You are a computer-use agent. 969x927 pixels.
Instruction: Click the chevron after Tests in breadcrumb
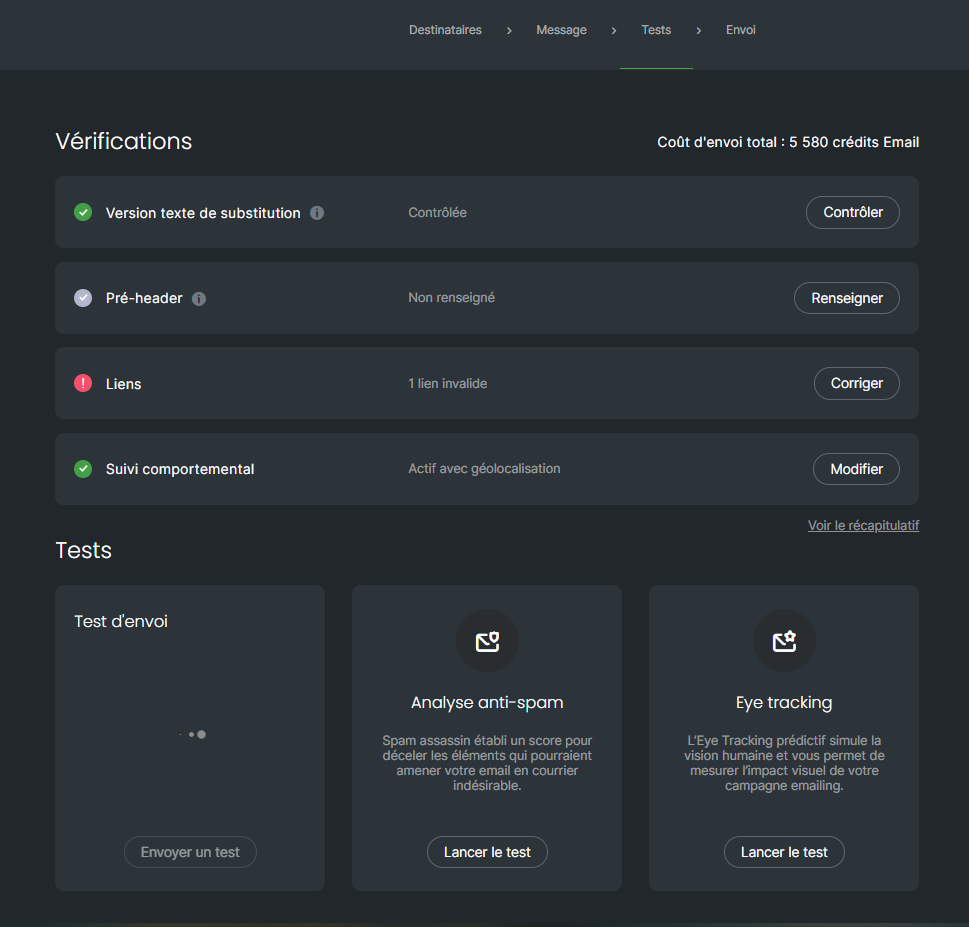[x=698, y=30]
